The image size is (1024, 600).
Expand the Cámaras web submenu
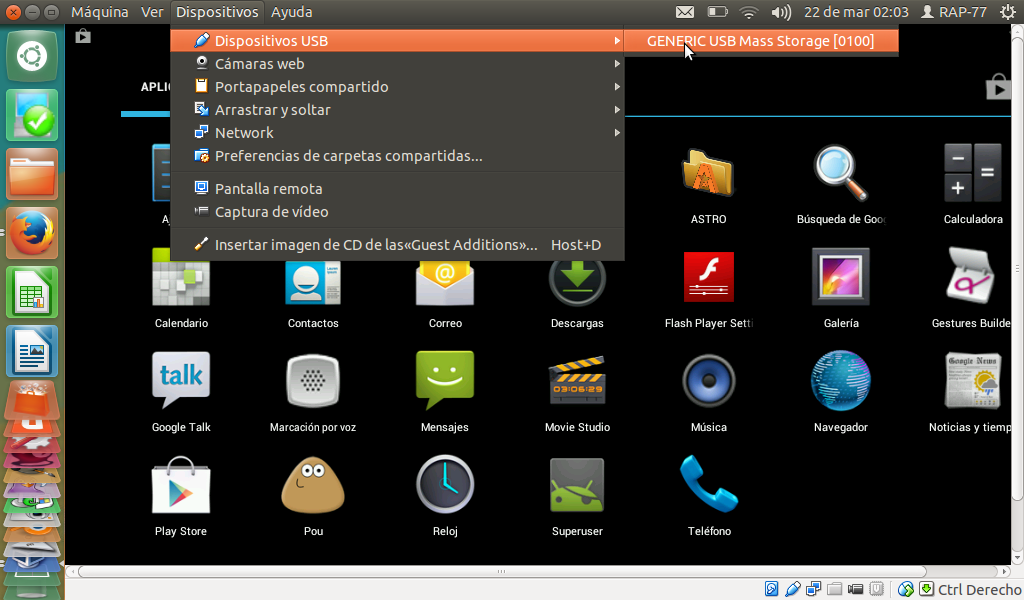coord(397,63)
